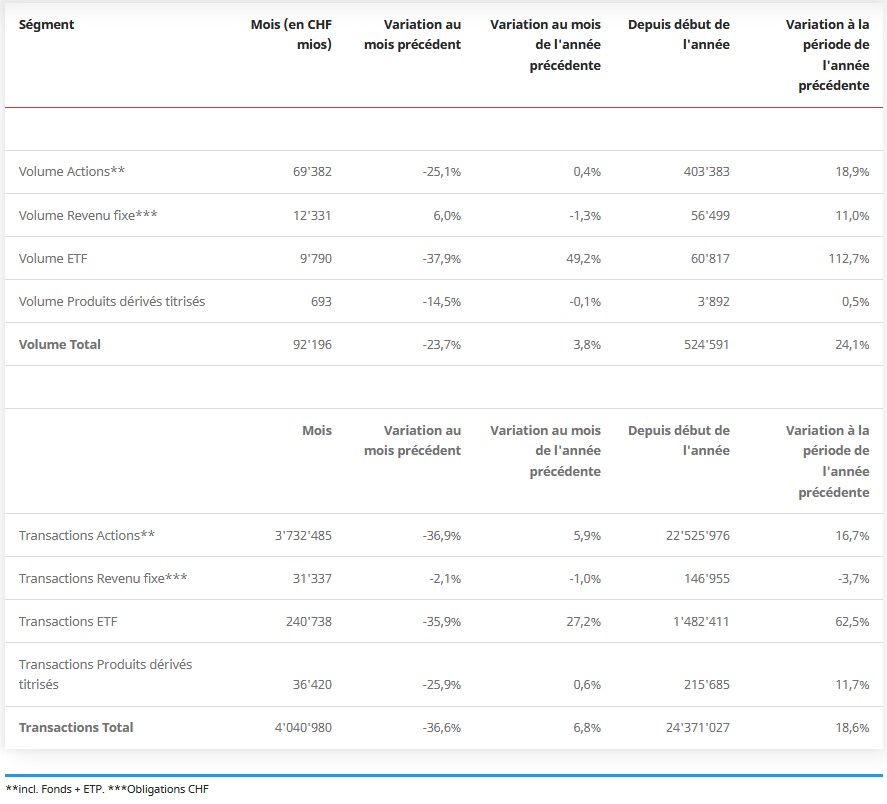
Task: Click the 524'591 year-to-date total
Action: (705, 344)
